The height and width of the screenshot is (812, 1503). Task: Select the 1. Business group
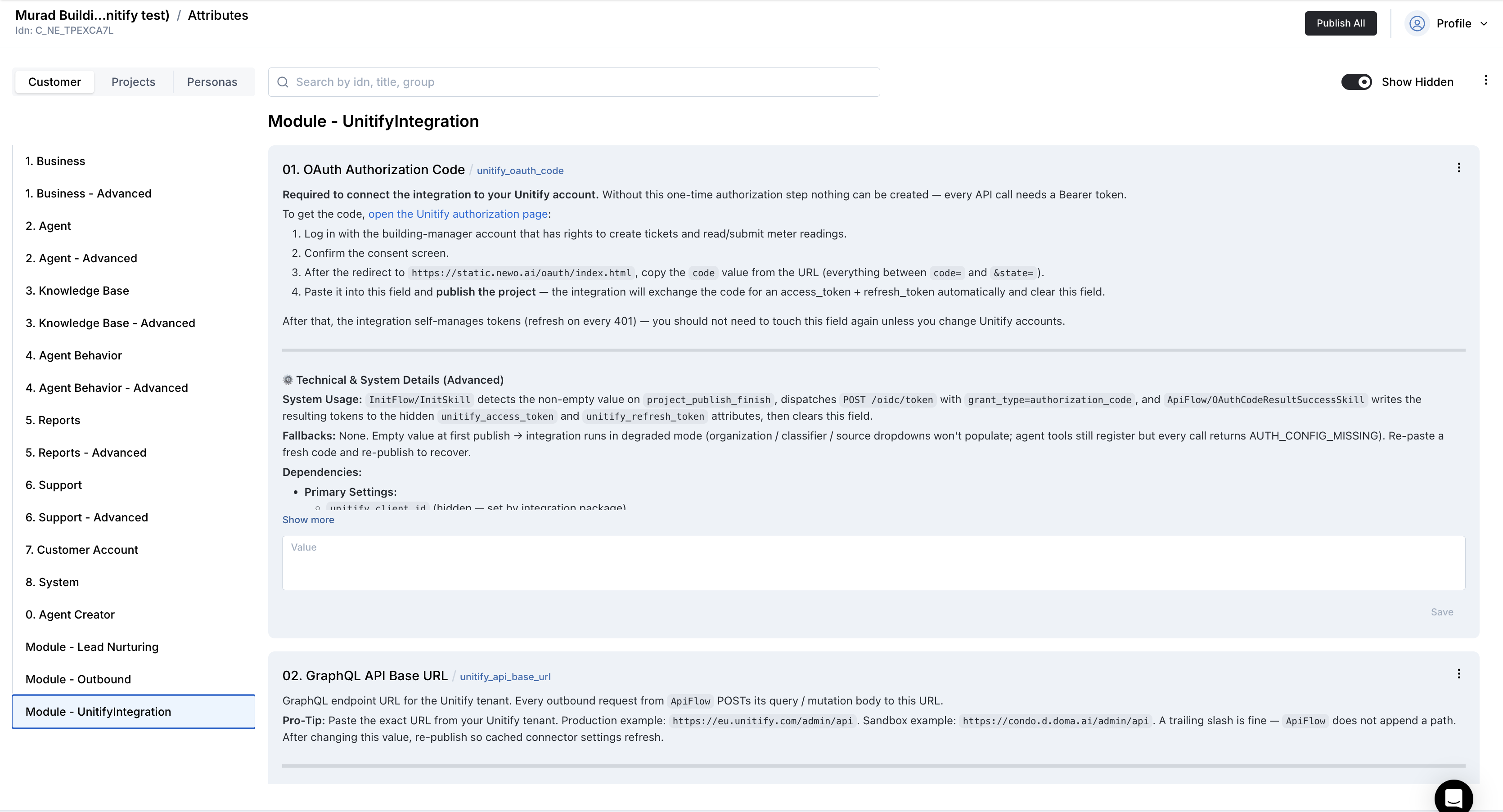coord(133,161)
